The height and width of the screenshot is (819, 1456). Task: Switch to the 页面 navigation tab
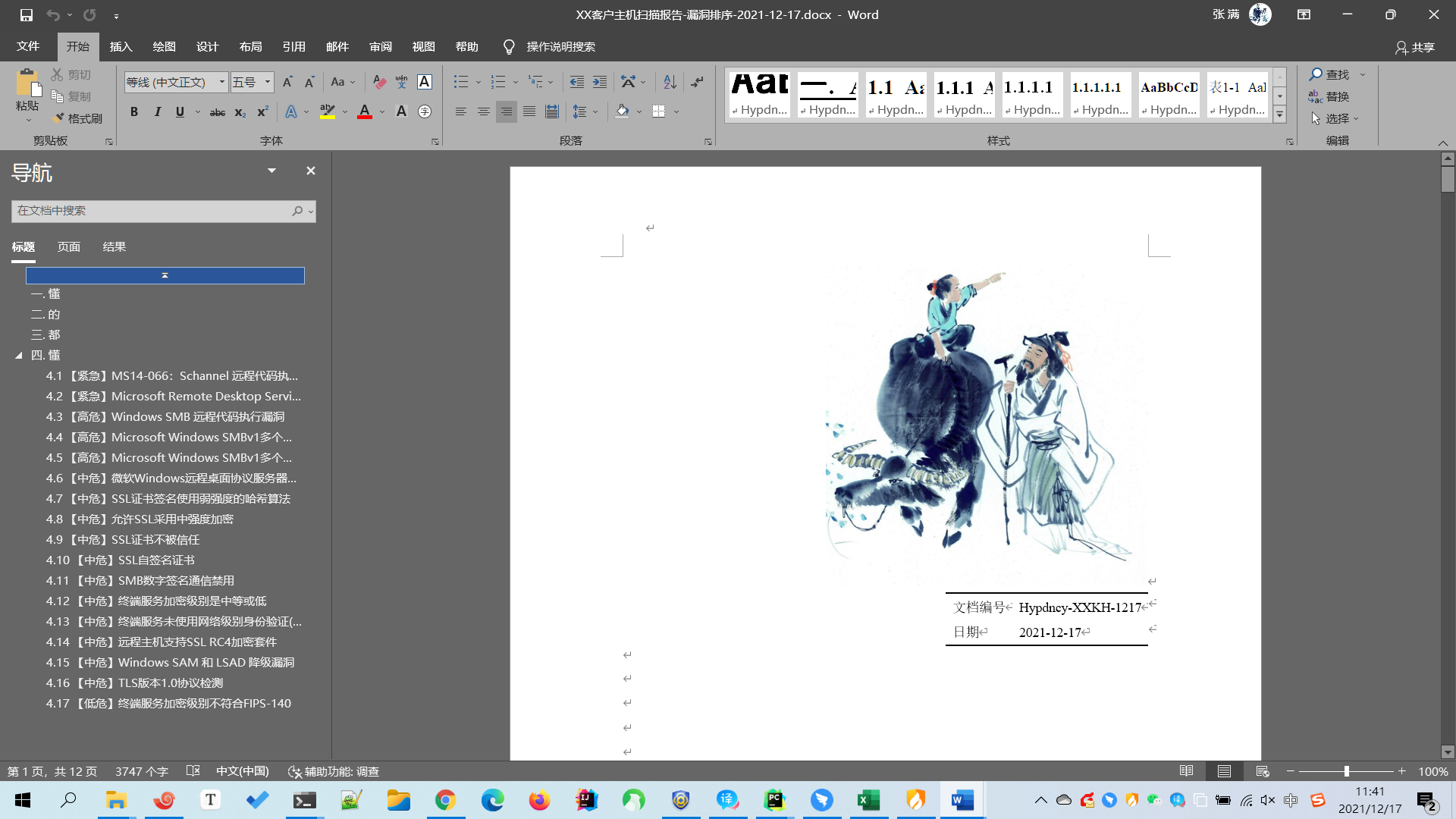[x=68, y=247]
